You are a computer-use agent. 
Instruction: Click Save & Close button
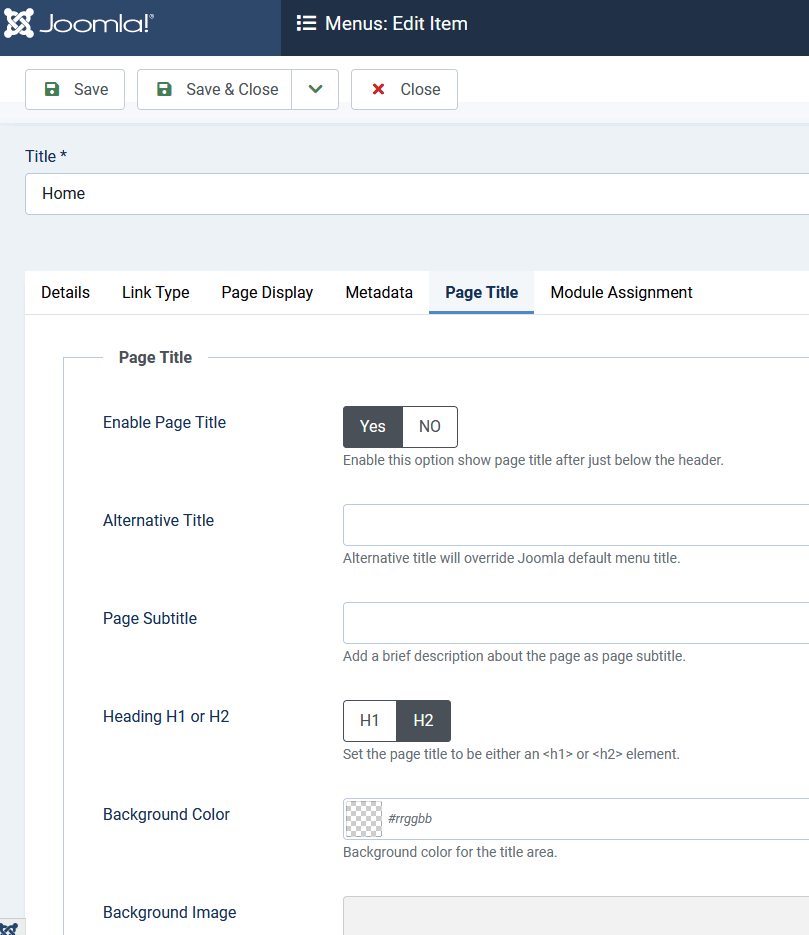(215, 89)
